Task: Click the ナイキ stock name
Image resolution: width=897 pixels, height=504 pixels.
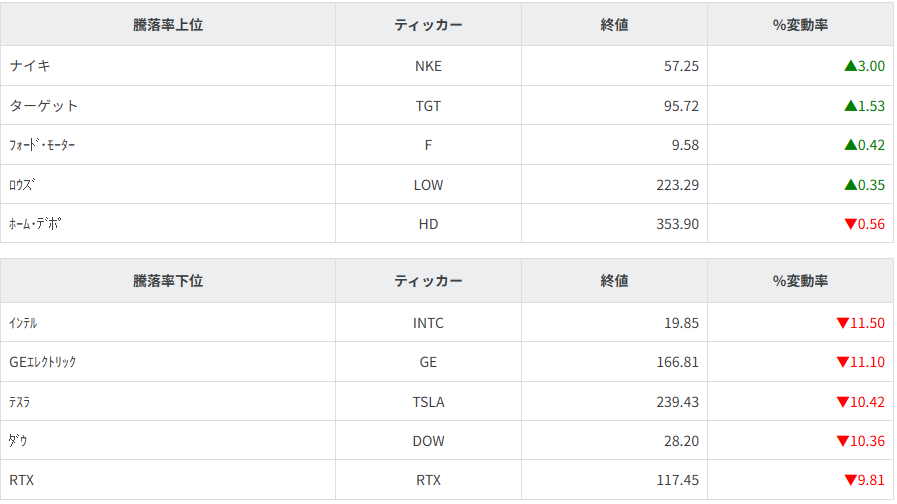Action: point(30,66)
